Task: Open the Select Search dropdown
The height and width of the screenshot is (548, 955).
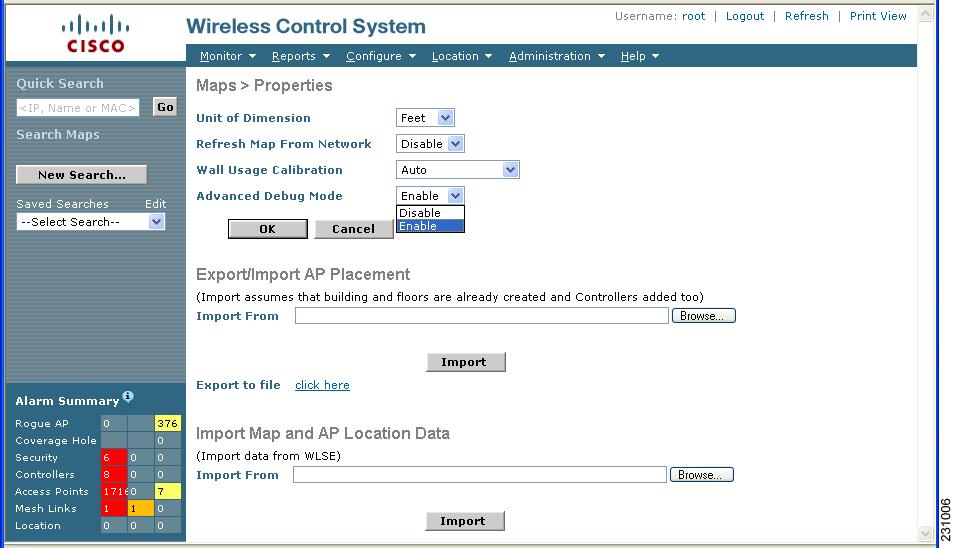Action: [x=90, y=222]
